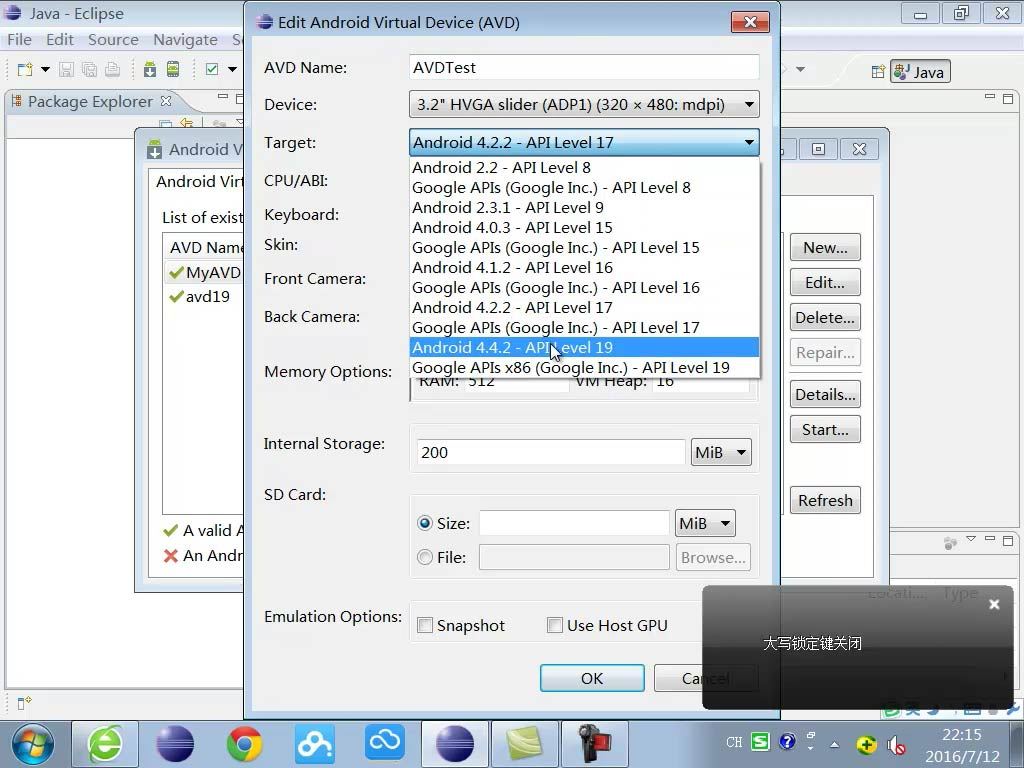This screenshot has width=1024, height=768.
Task: Click Refresh in AVD Manager window
Action: [825, 500]
